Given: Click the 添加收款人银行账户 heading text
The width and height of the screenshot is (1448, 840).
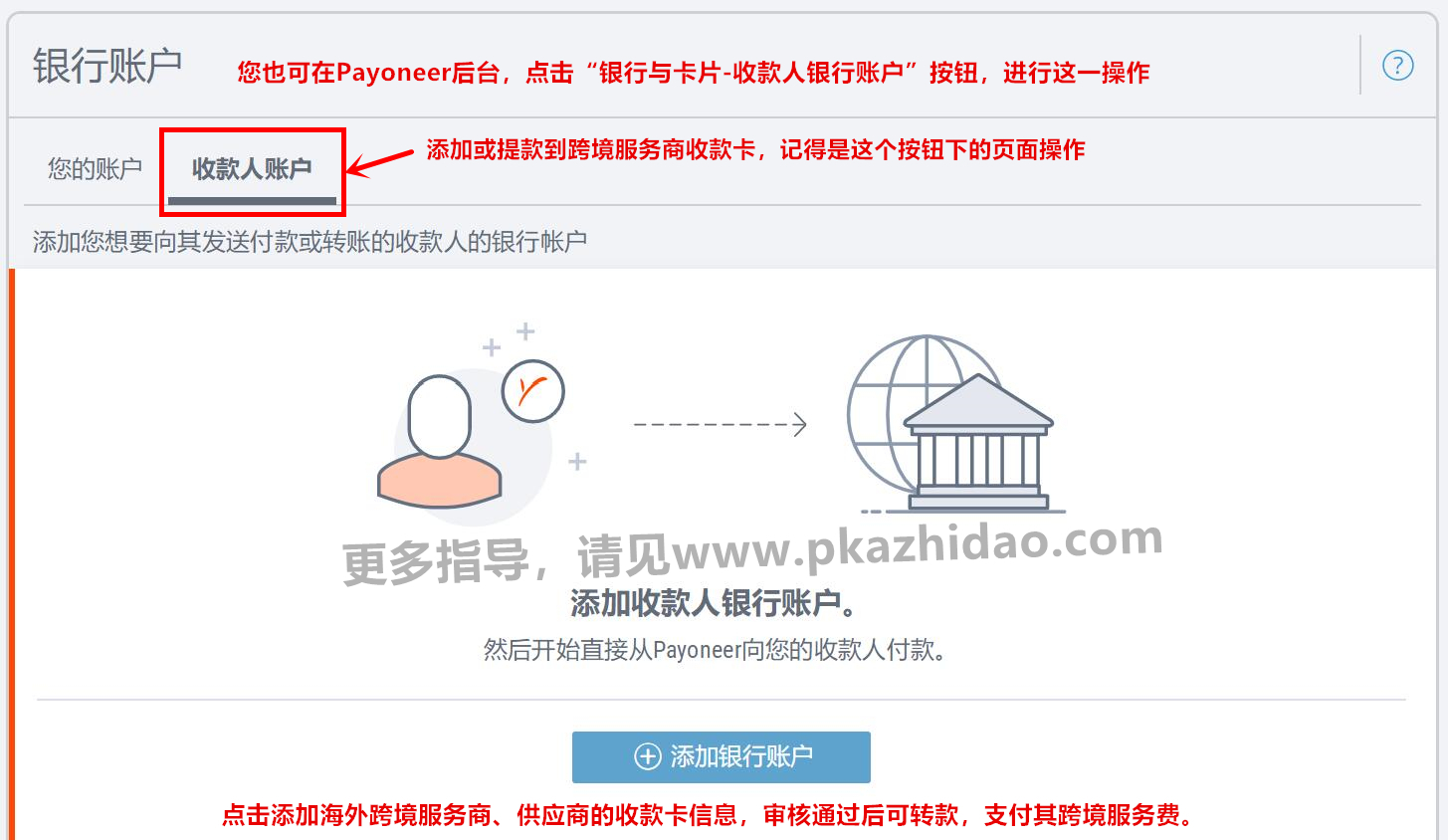Looking at the screenshot, I should point(714,602).
